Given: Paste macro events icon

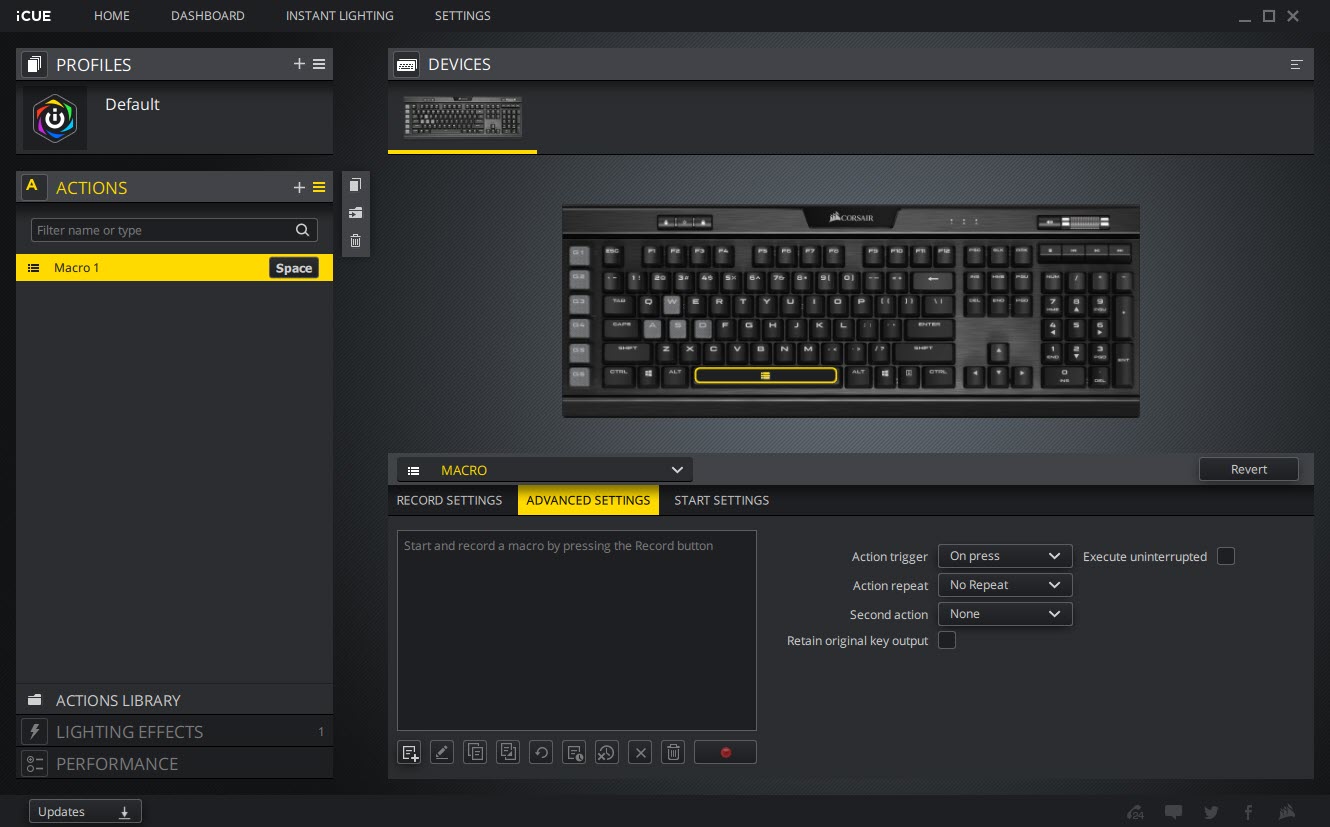Looking at the screenshot, I should click(508, 753).
